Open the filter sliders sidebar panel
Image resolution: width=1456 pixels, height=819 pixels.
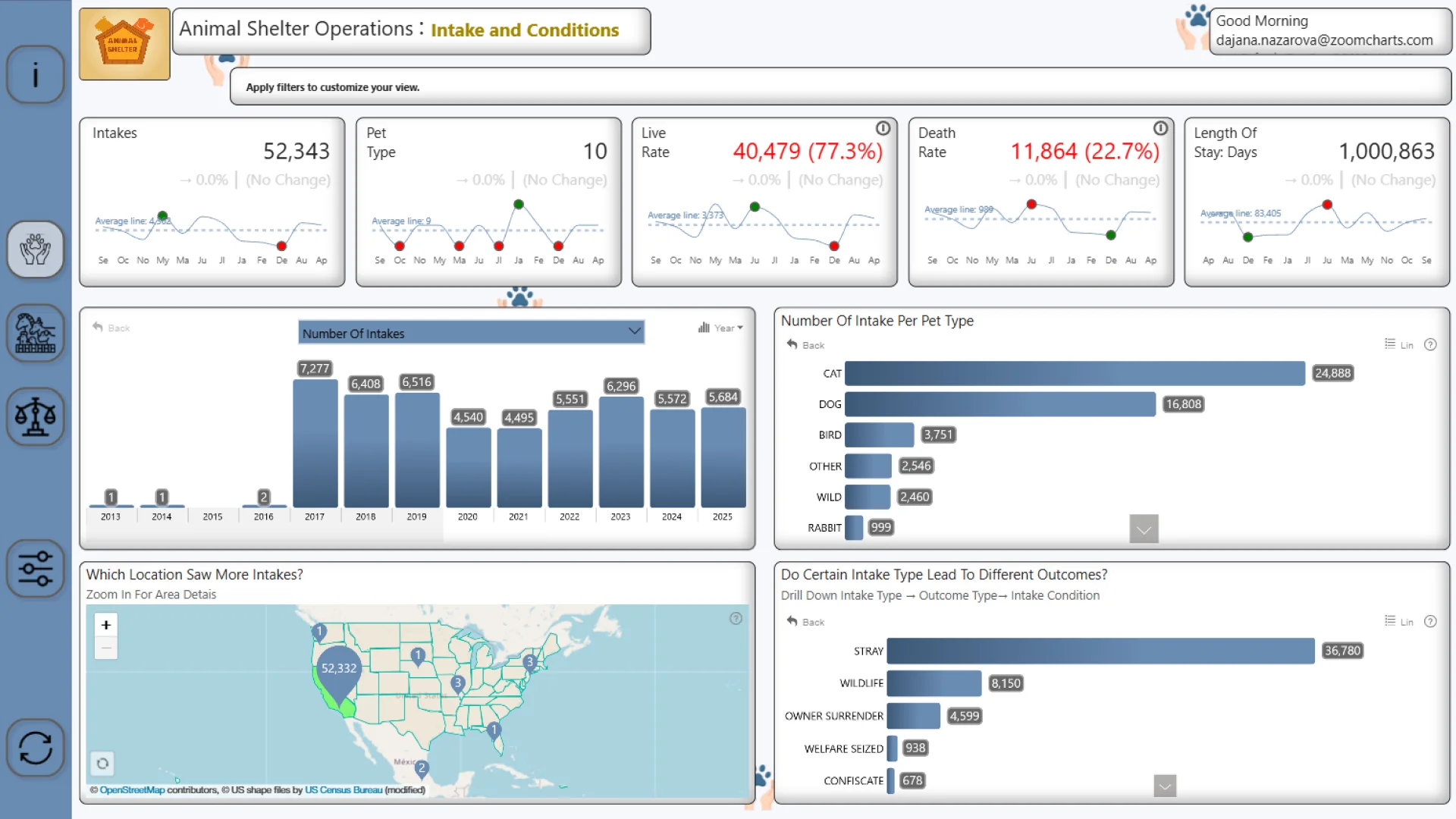point(35,568)
